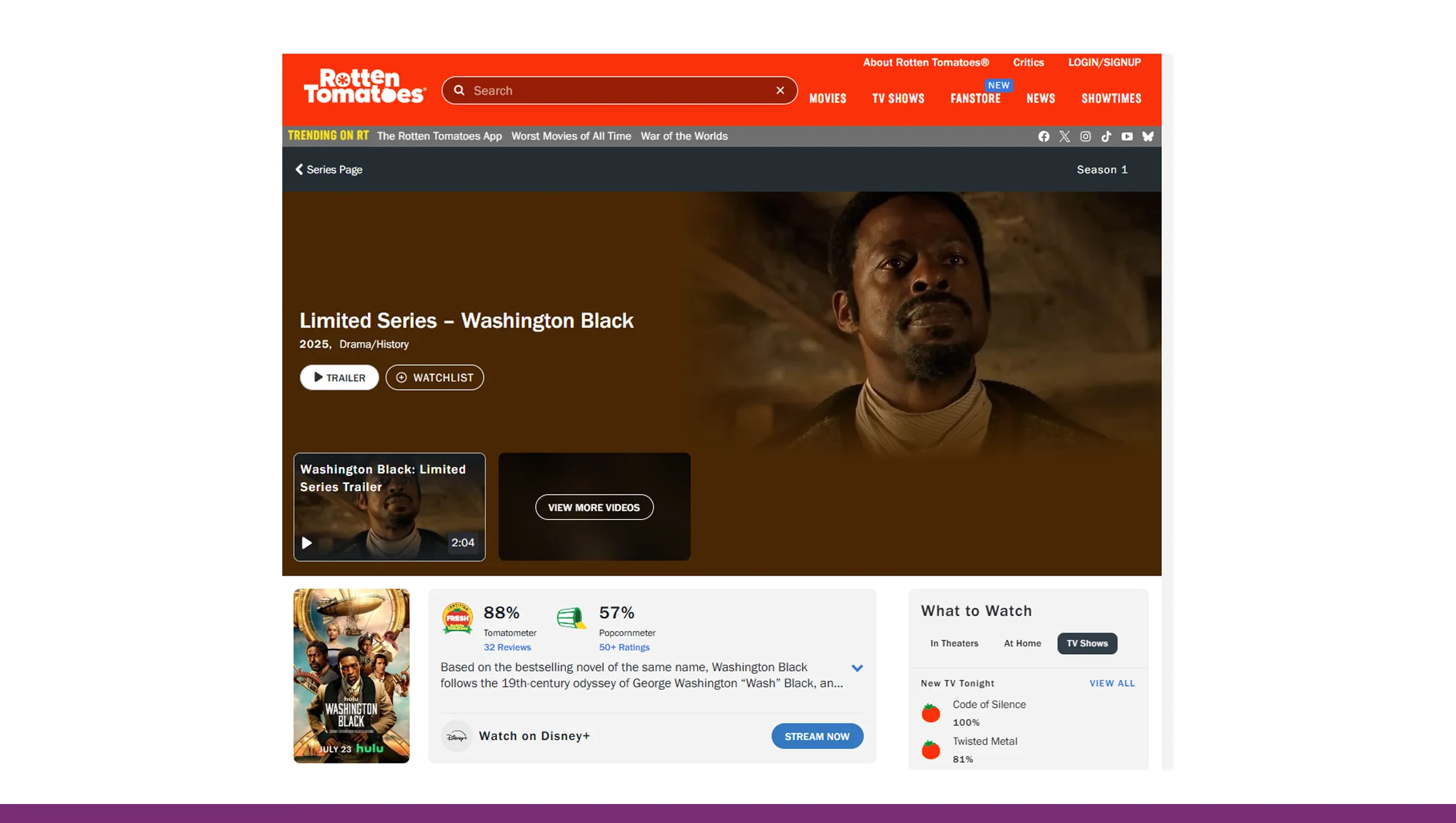Click the Certified Fresh Tomatometer badge
Screen dimensions: 1456x823
point(457,618)
